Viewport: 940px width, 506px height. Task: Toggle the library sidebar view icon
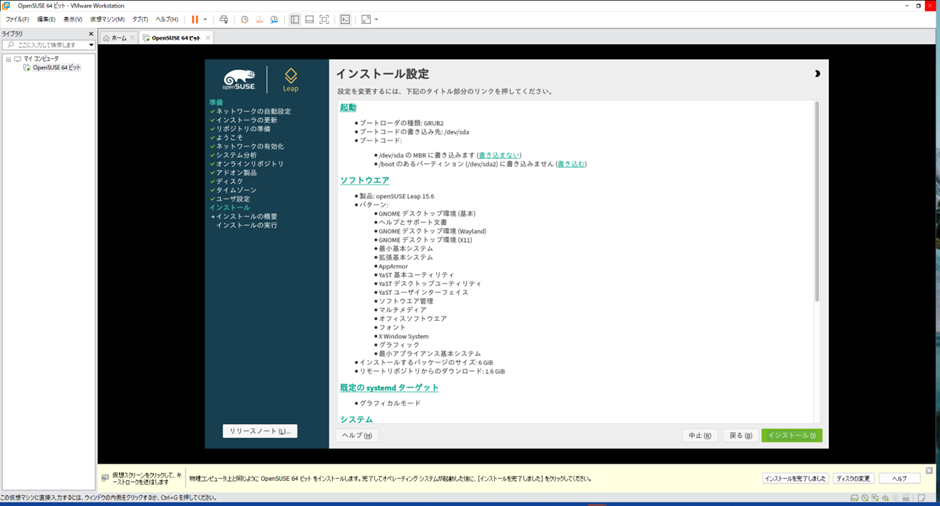[294, 19]
